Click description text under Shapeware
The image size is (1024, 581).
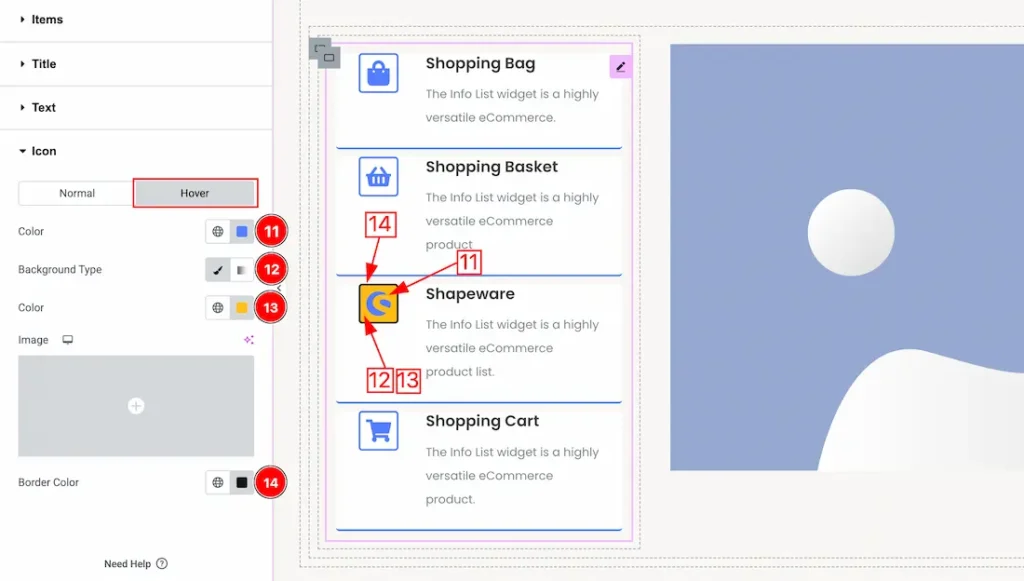tap(512, 348)
